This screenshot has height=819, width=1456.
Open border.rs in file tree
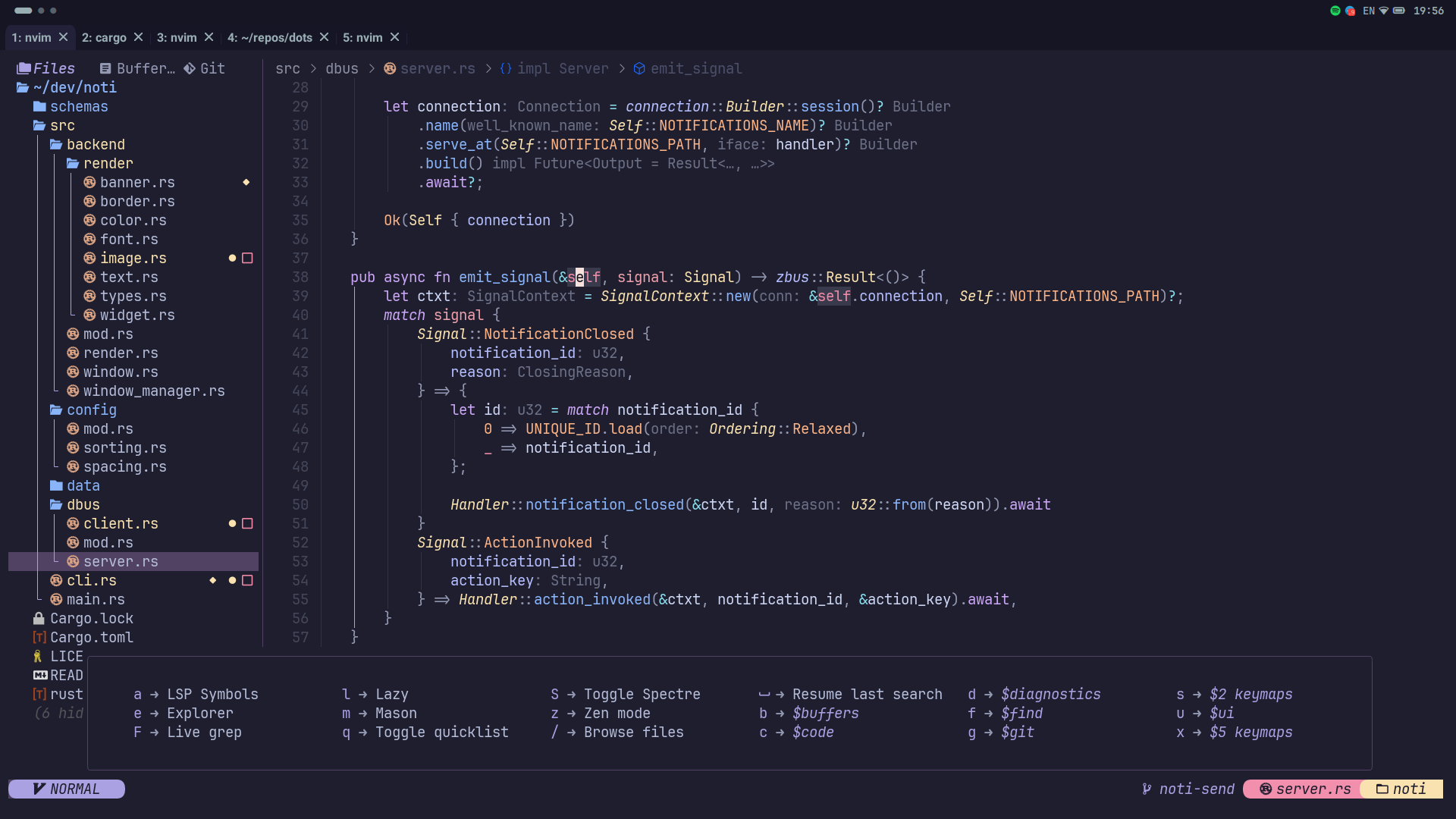click(x=129, y=201)
